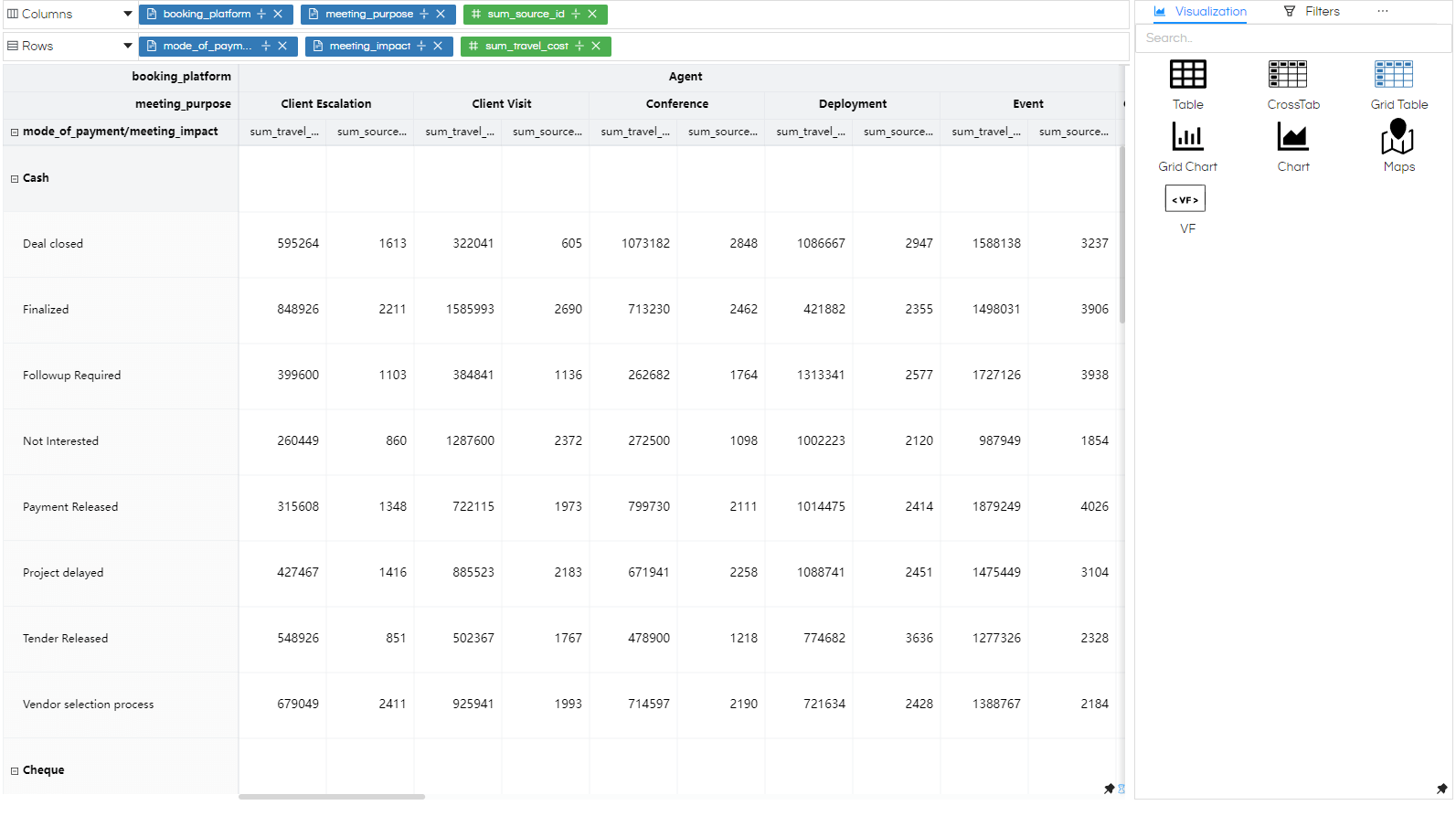
Task: Click the cell value 4026
Action: 1094,507
